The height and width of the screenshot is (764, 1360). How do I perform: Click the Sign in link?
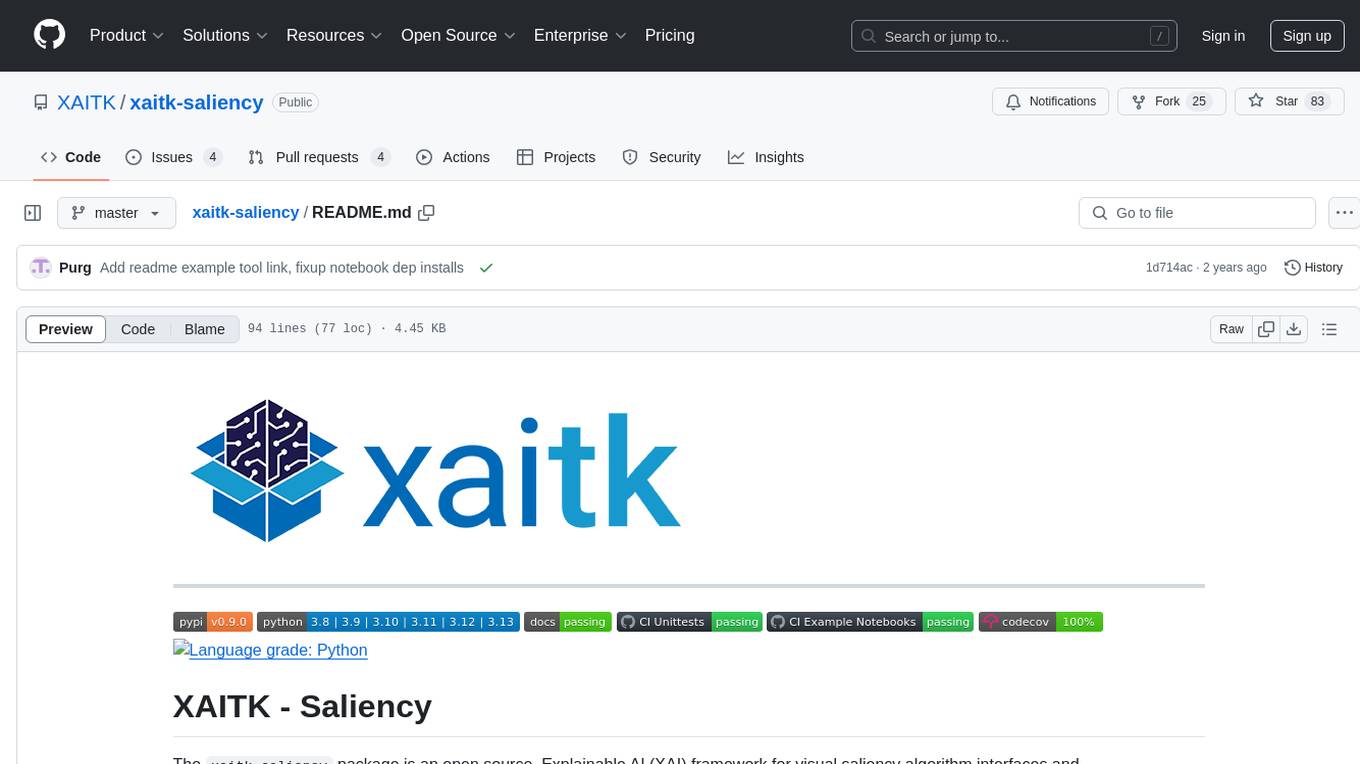point(1223,36)
